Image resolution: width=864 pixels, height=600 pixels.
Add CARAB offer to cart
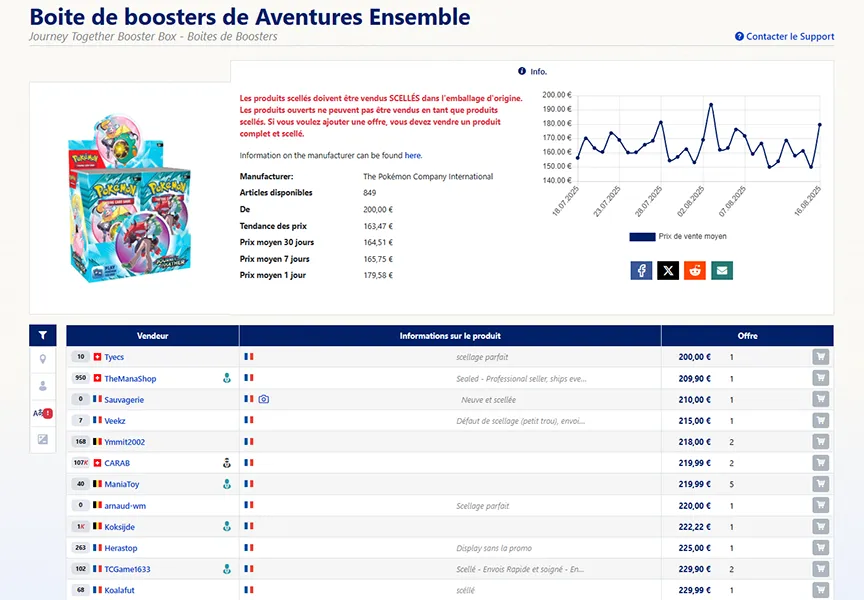(x=820, y=463)
